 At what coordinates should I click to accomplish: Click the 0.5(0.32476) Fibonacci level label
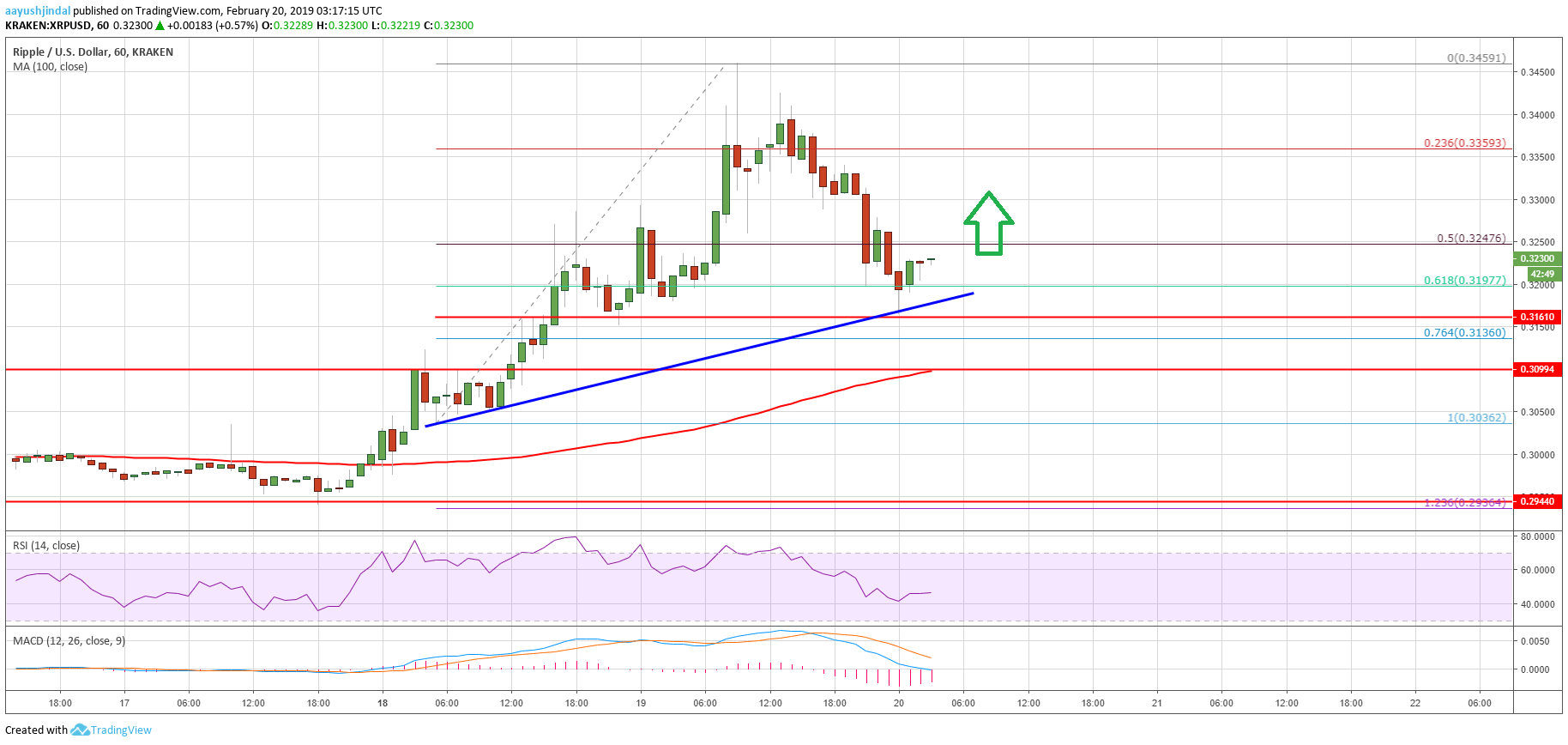(1472, 239)
